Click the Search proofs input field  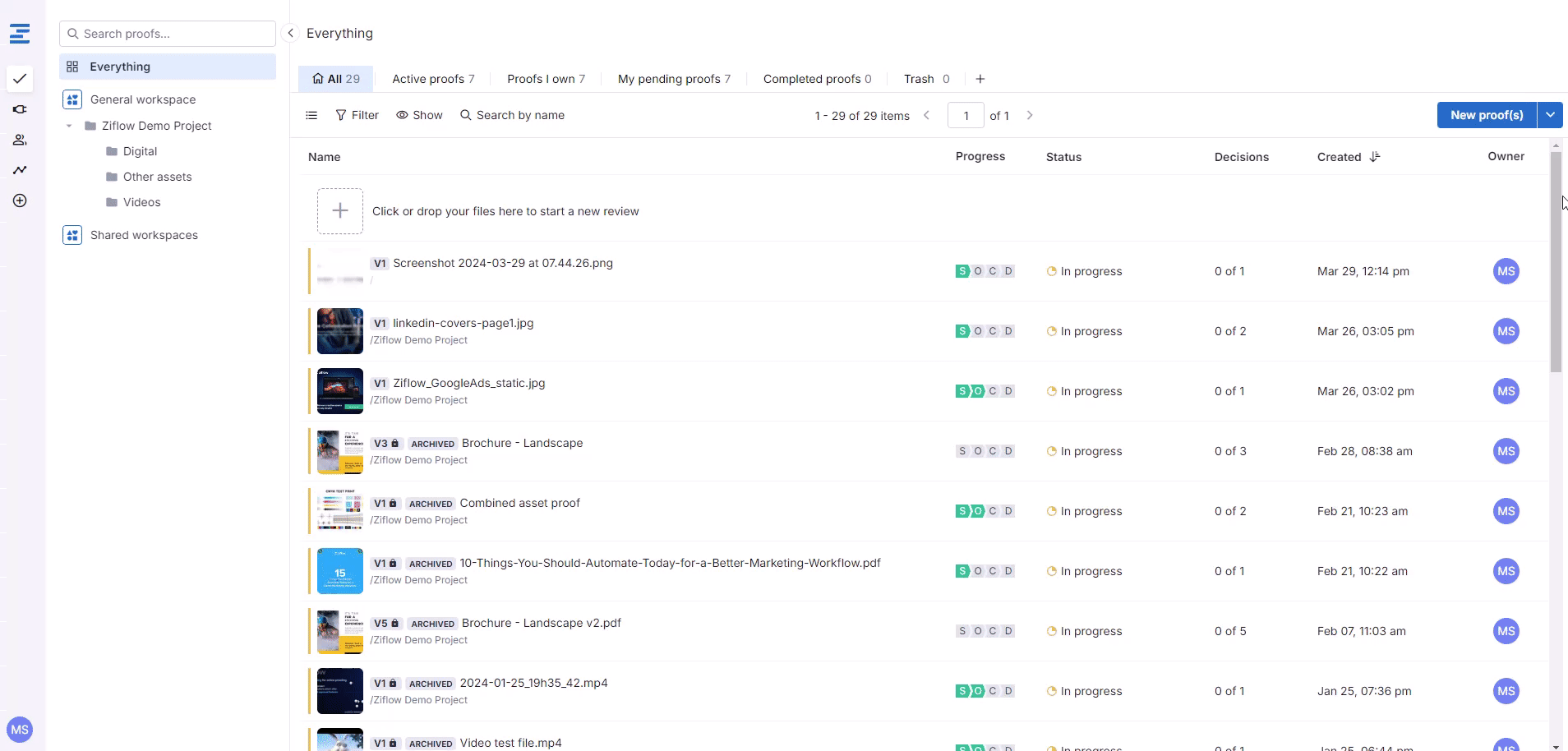[x=168, y=34]
